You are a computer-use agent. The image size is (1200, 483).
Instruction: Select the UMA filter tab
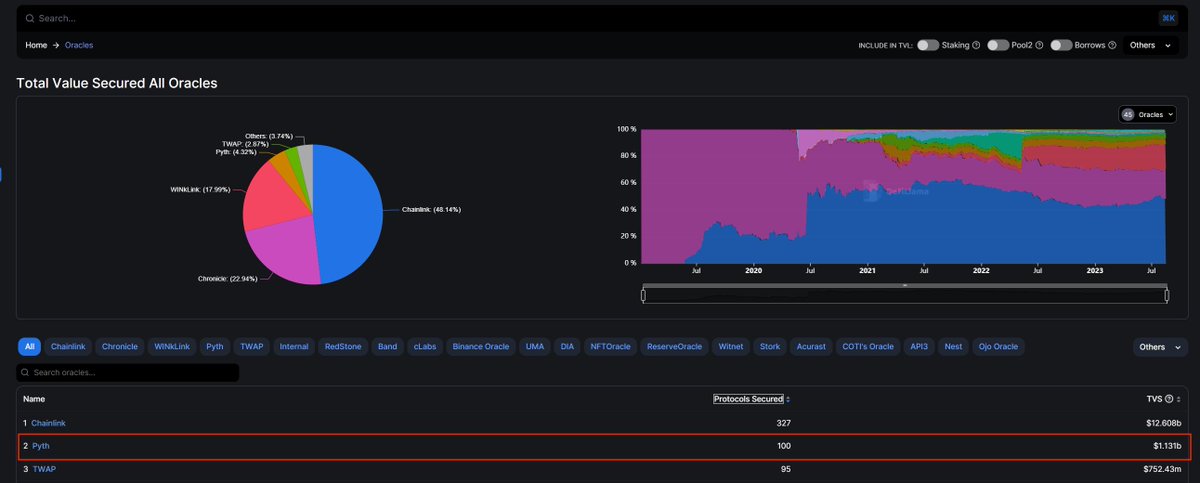click(534, 347)
